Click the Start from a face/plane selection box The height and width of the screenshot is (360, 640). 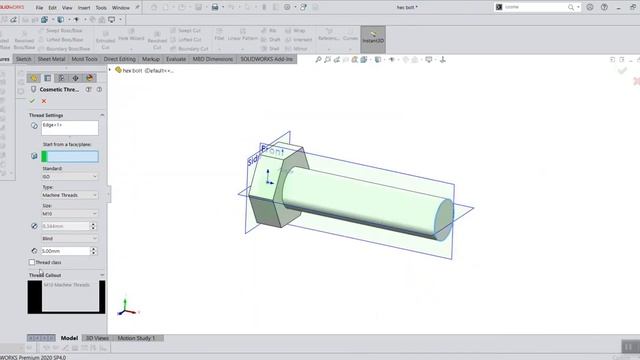[70, 156]
